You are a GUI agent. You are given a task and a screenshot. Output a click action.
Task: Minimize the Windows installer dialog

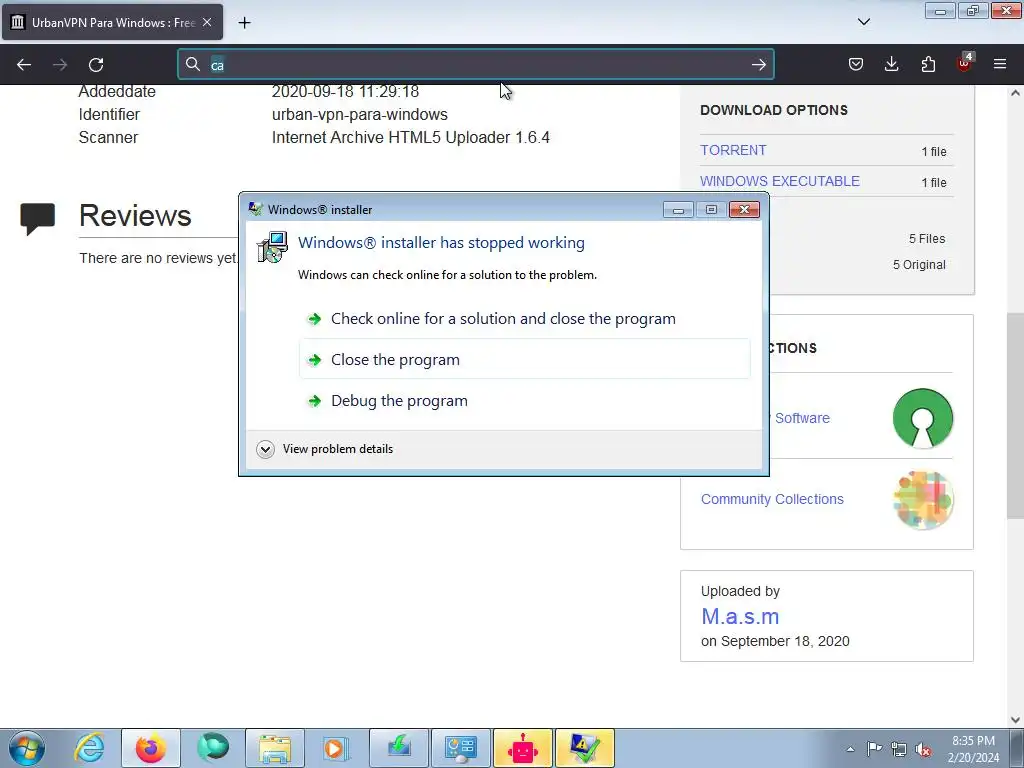tap(678, 210)
